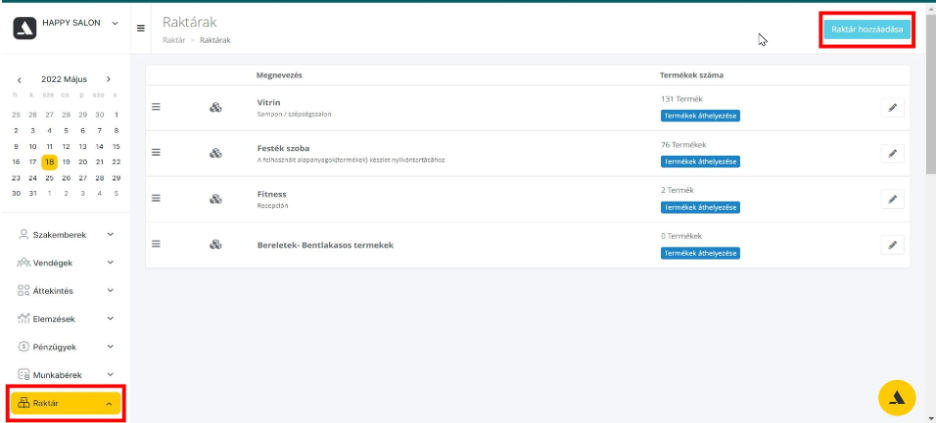
Task: Click the Happy Salon logo icon
Action: tap(25, 27)
